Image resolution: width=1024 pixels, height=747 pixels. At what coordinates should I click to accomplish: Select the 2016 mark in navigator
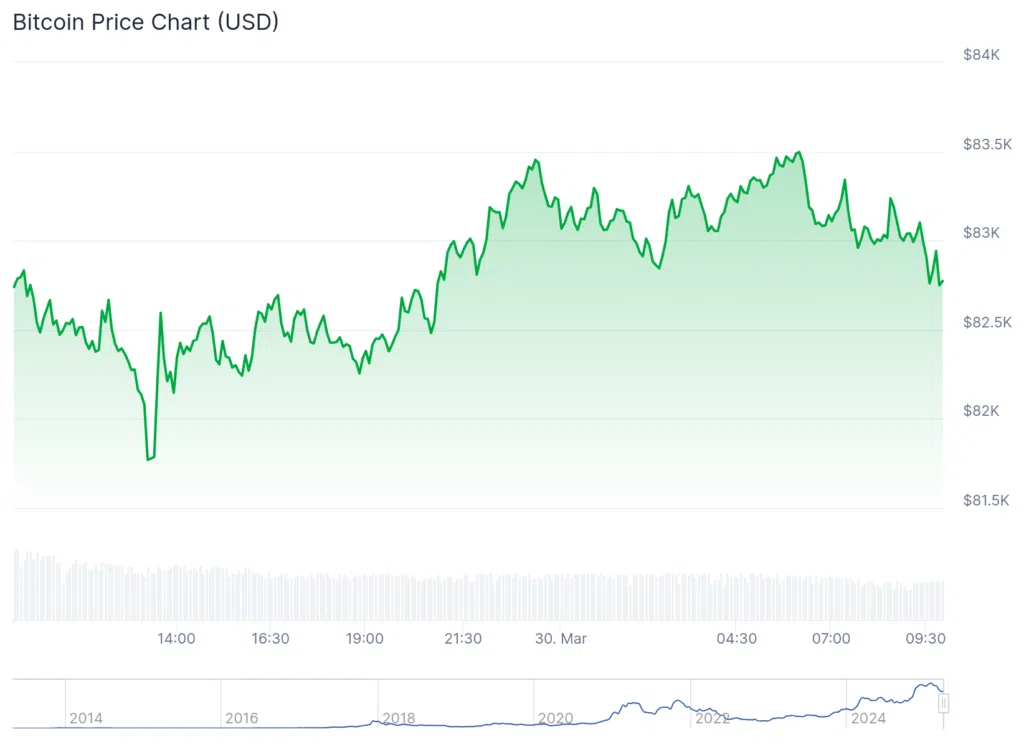click(241, 718)
